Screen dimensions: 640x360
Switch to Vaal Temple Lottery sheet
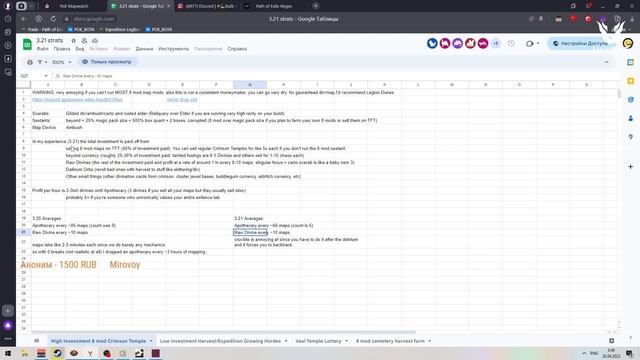(318, 341)
